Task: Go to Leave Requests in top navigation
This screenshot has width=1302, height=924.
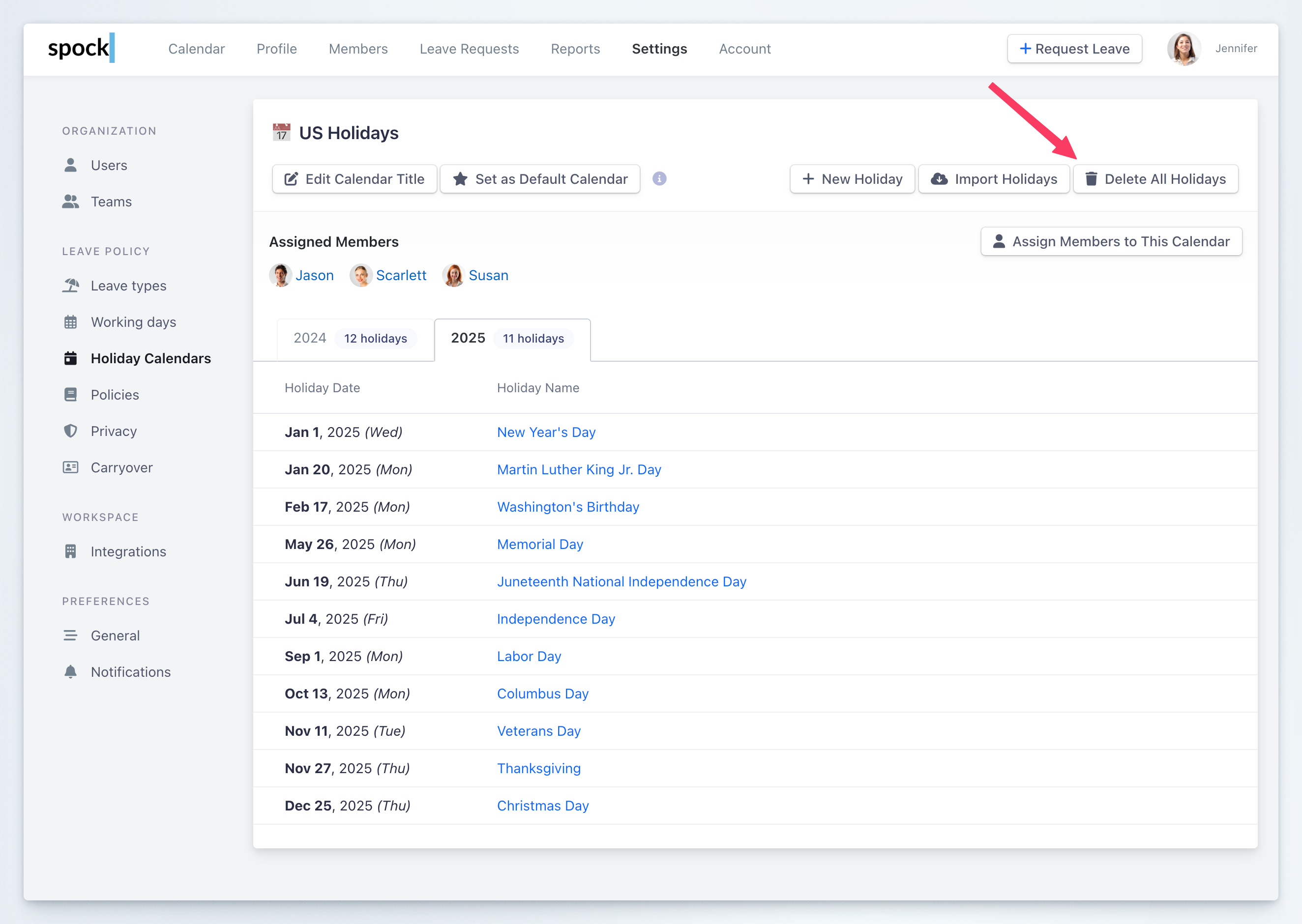Action: coord(469,49)
